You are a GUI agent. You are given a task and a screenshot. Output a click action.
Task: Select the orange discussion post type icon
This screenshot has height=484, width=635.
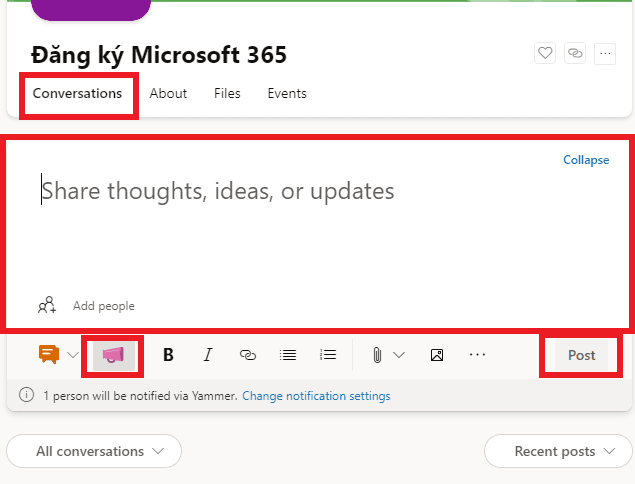coord(49,354)
